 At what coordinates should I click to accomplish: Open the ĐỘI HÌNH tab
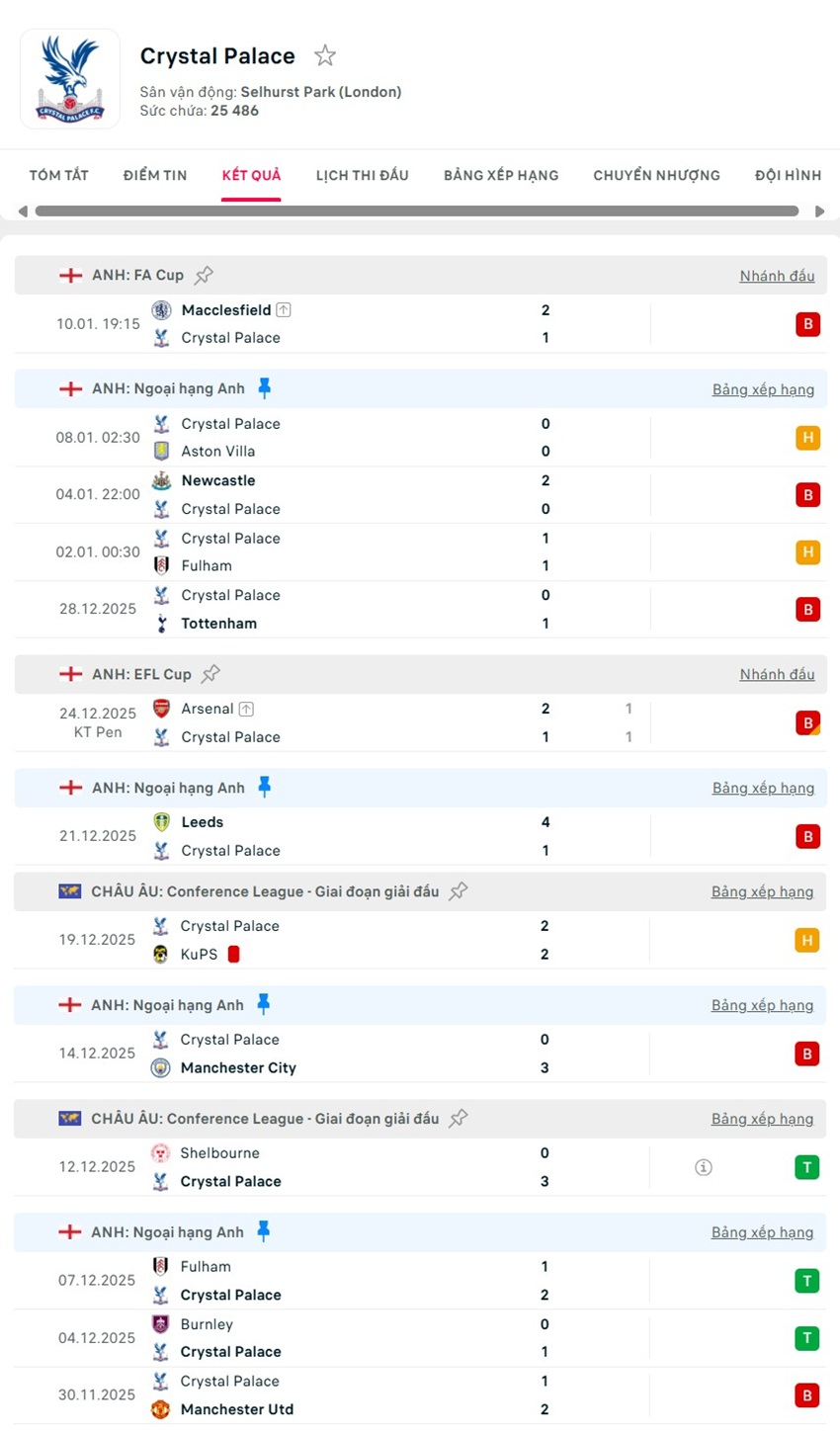click(x=788, y=175)
